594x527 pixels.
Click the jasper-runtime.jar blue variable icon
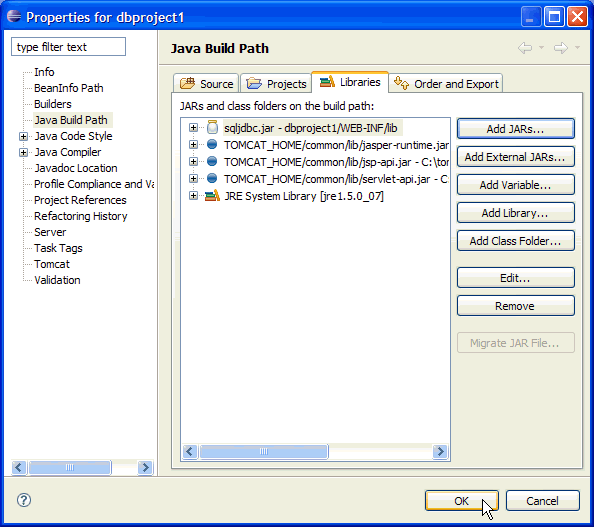tap(212, 144)
